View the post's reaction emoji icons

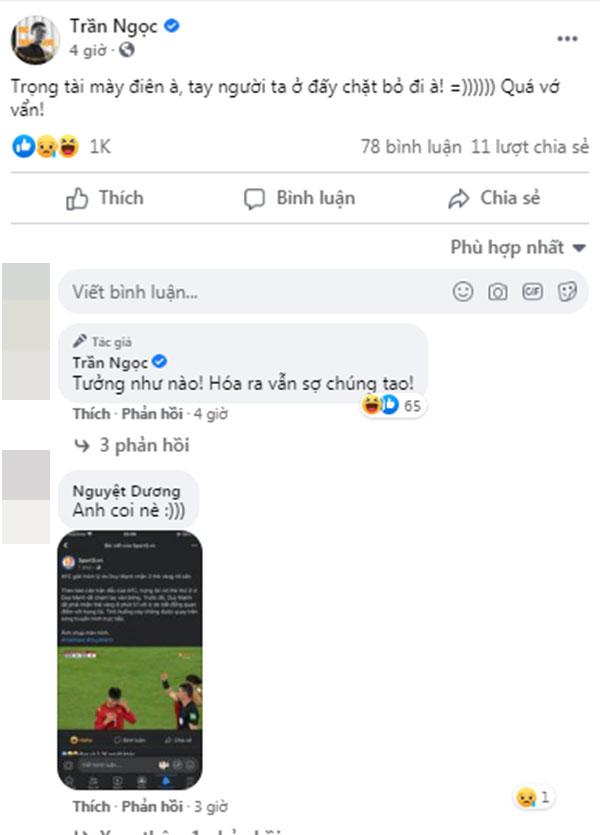pos(46,146)
